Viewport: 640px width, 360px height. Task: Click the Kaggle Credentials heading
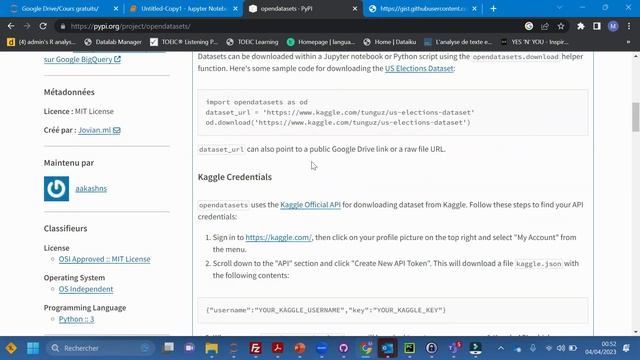[235, 177]
